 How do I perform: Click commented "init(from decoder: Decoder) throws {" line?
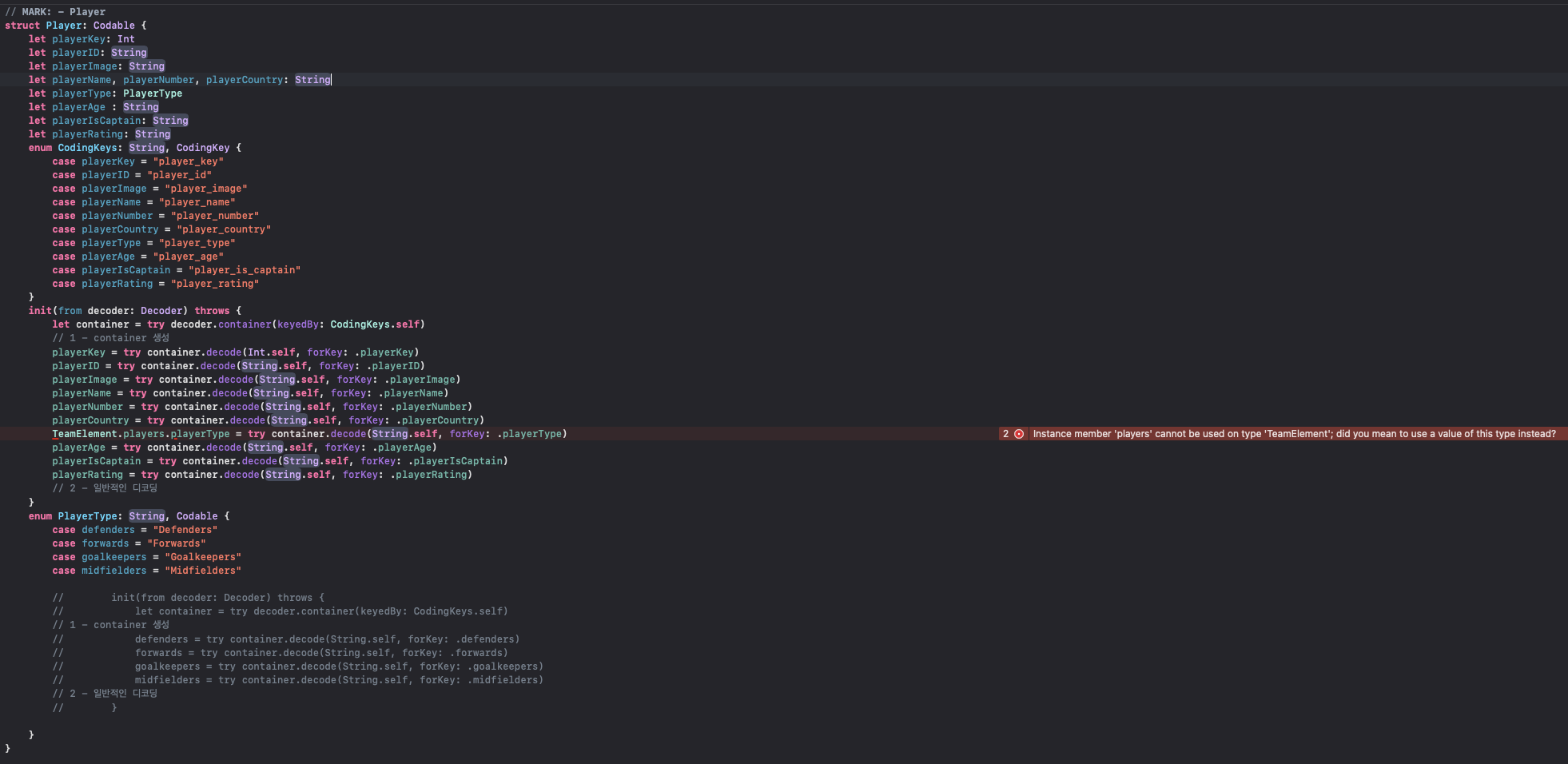pyautogui.click(x=218, y=598)
